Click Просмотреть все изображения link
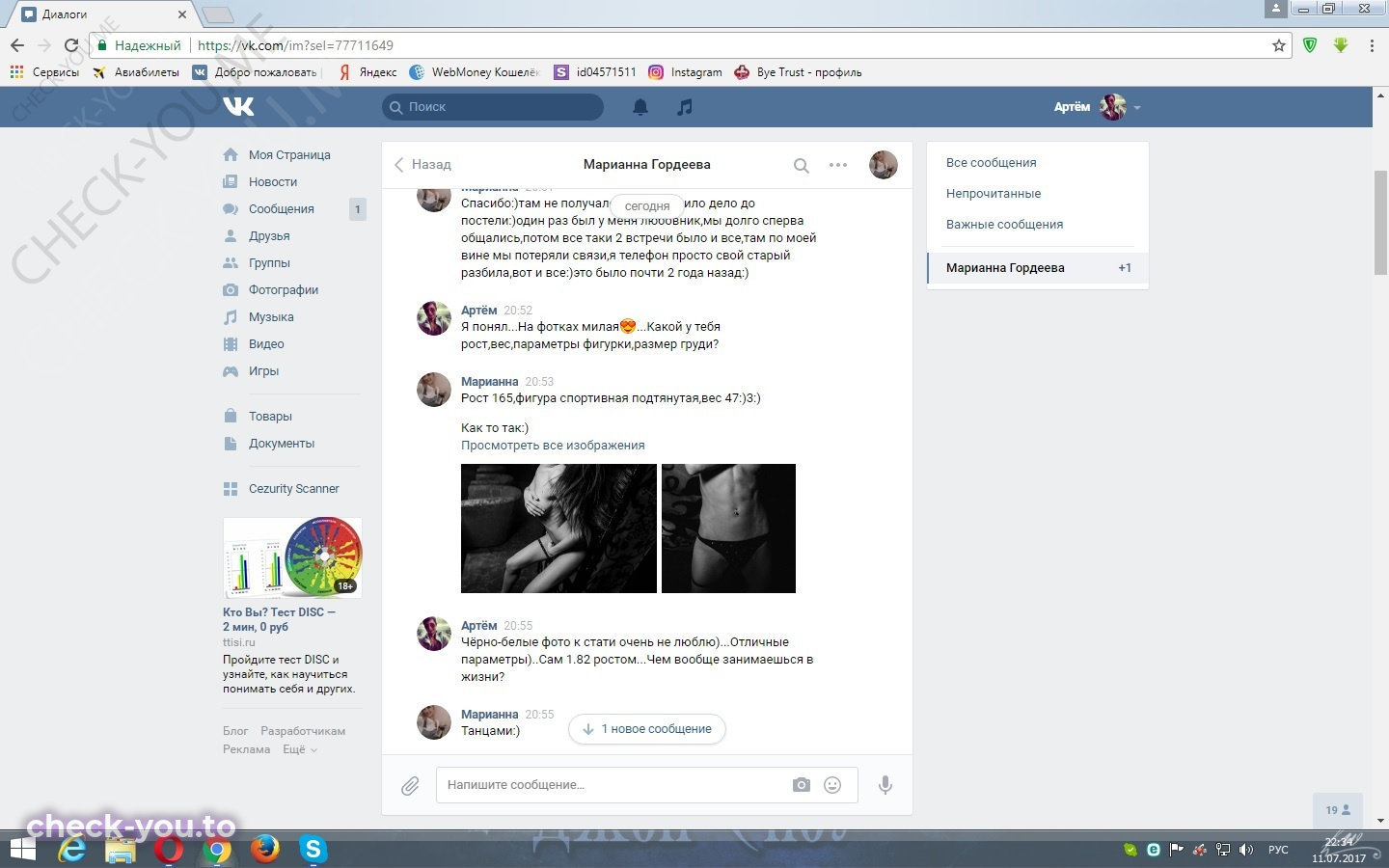This screenshot has height=868, width=1389. [553, 446]
